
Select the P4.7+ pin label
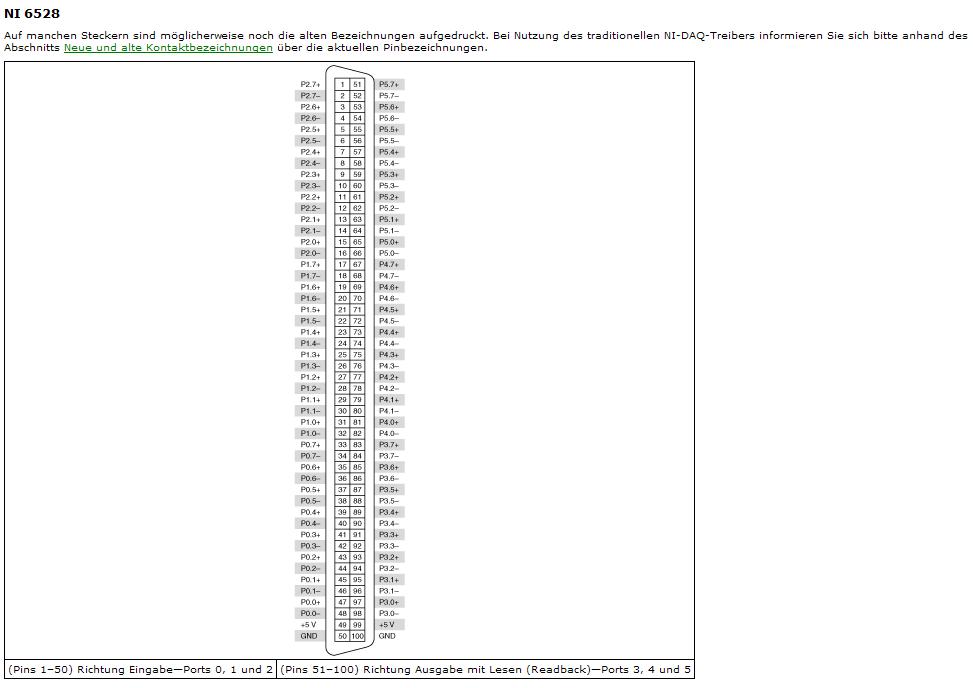coord(389,264)
